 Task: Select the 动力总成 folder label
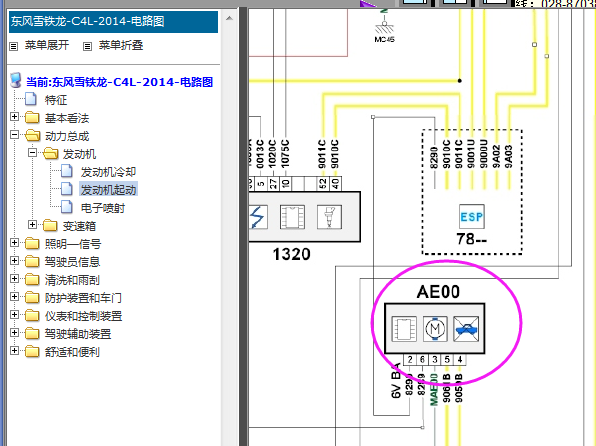(67, 136)
